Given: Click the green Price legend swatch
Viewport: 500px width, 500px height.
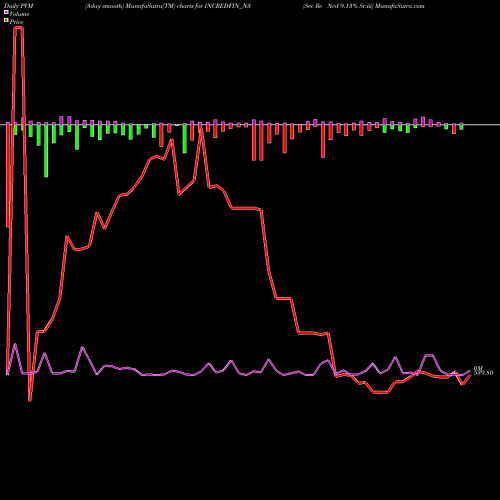Looking at the screenshot, I should [6, 21].
